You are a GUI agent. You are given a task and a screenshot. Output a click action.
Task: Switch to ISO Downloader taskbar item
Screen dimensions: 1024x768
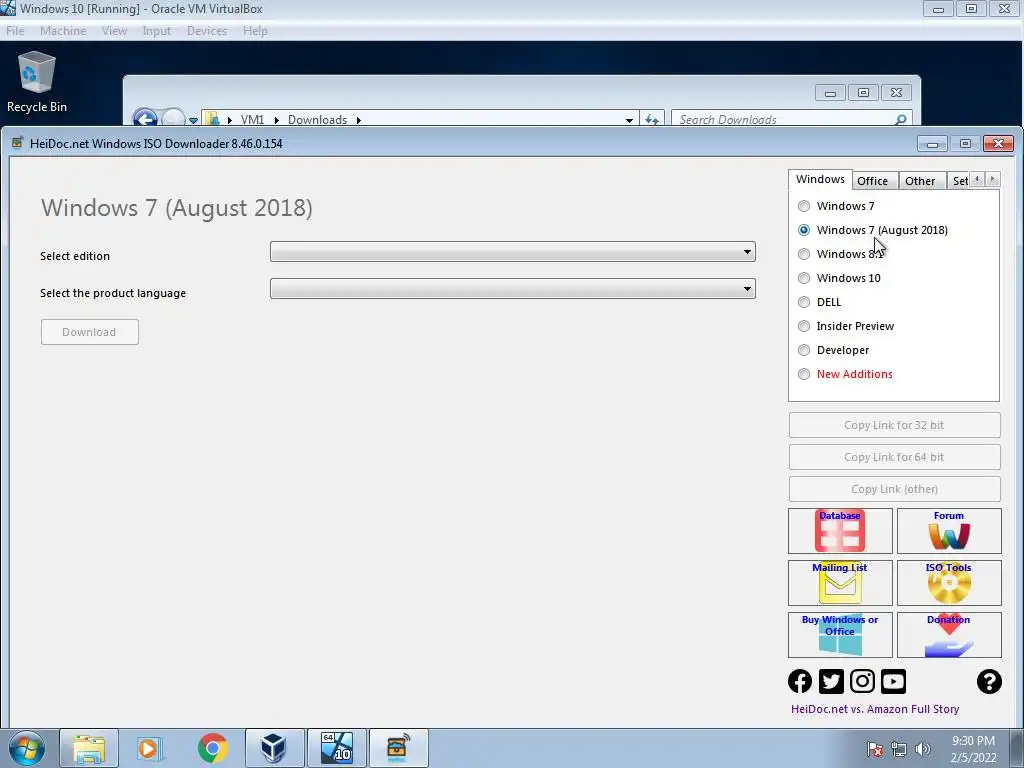coord(398,748)
